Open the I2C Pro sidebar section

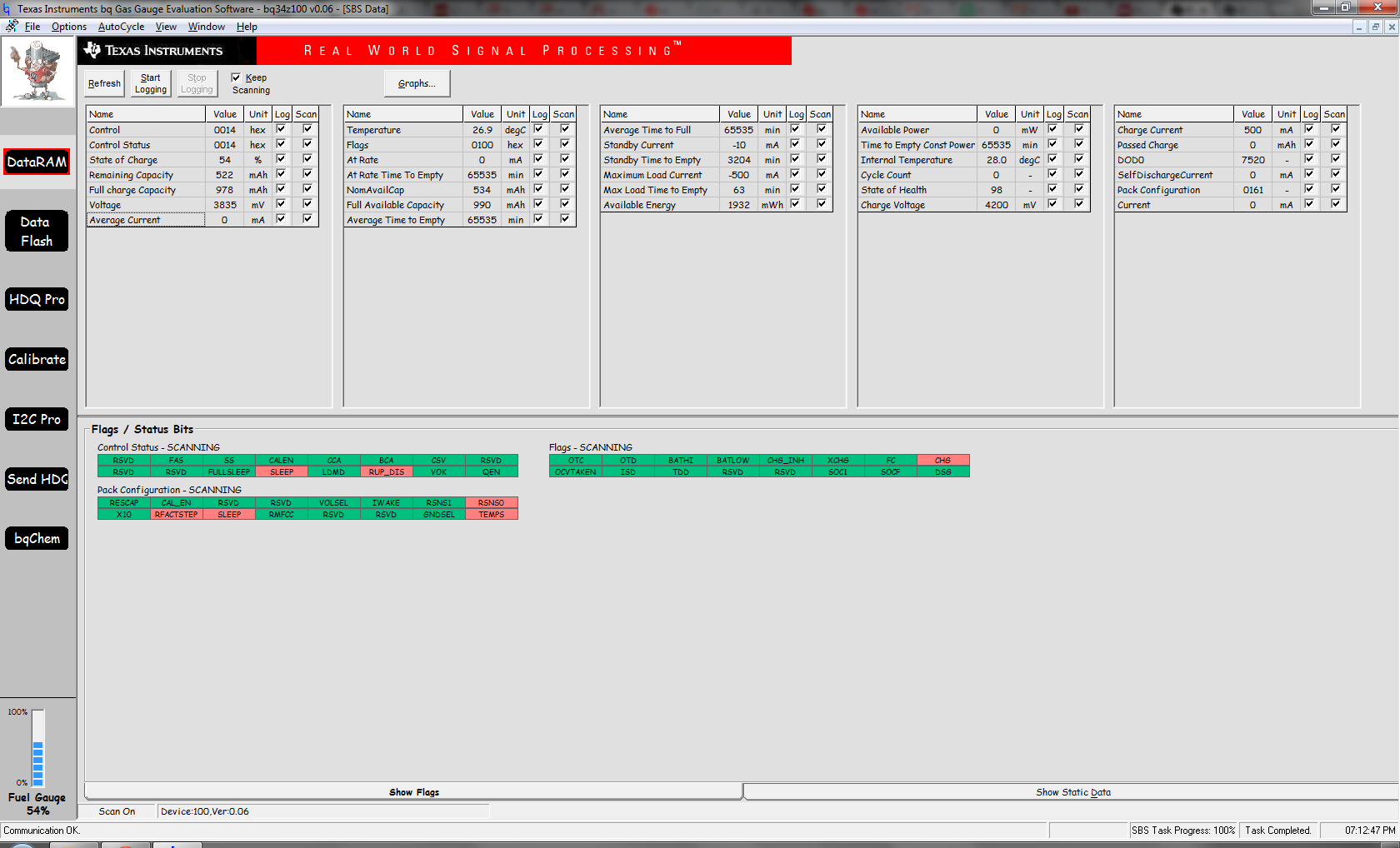(37, 419)
